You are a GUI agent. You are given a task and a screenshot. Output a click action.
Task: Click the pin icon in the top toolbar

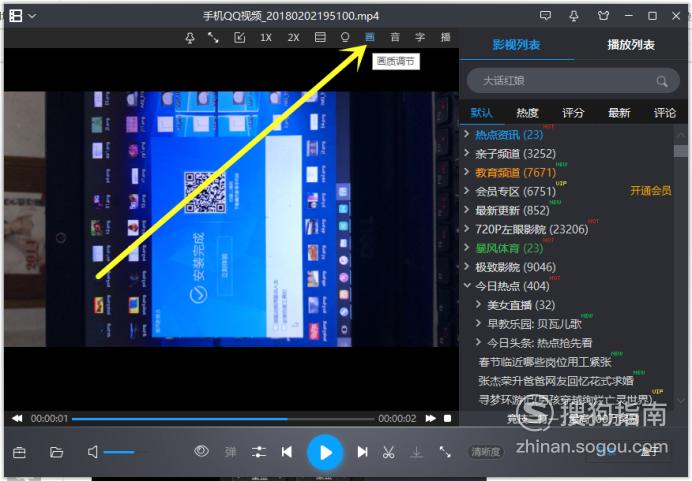pyautogui.click(x=190, y=38)
